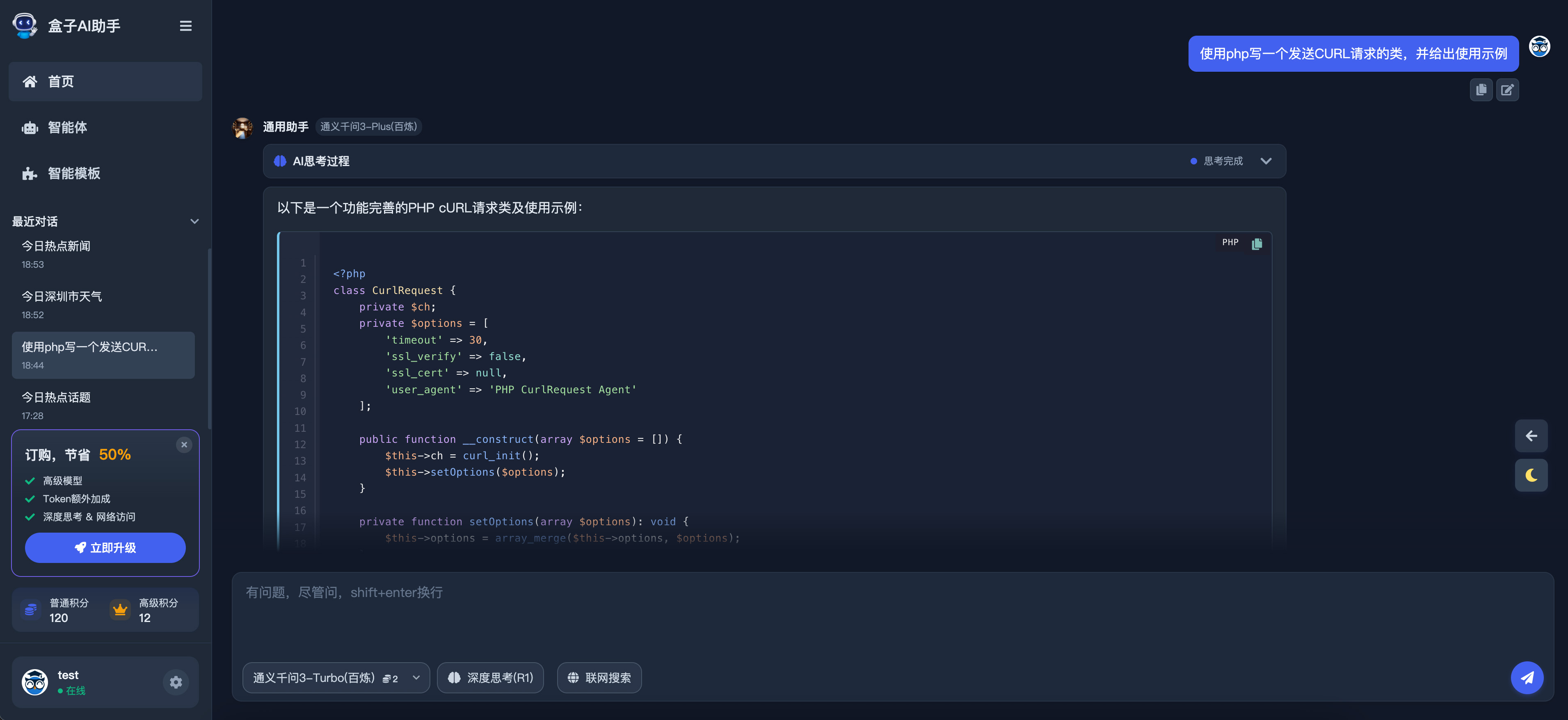Screen dimensions: 1568x720
Task: Click the test user avatar
Action: tap(35, 682)
